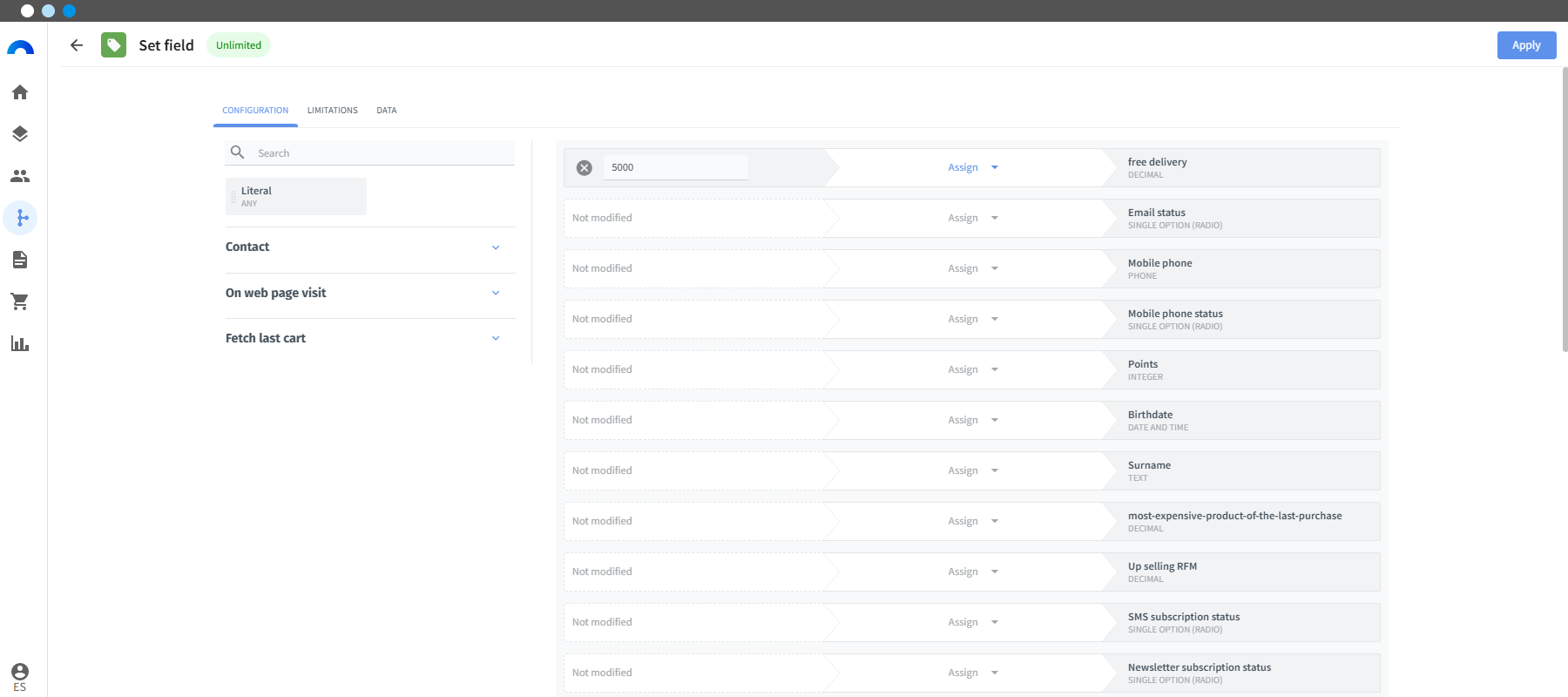Click the Points INTEGER field

click(x=1241, y=369)
